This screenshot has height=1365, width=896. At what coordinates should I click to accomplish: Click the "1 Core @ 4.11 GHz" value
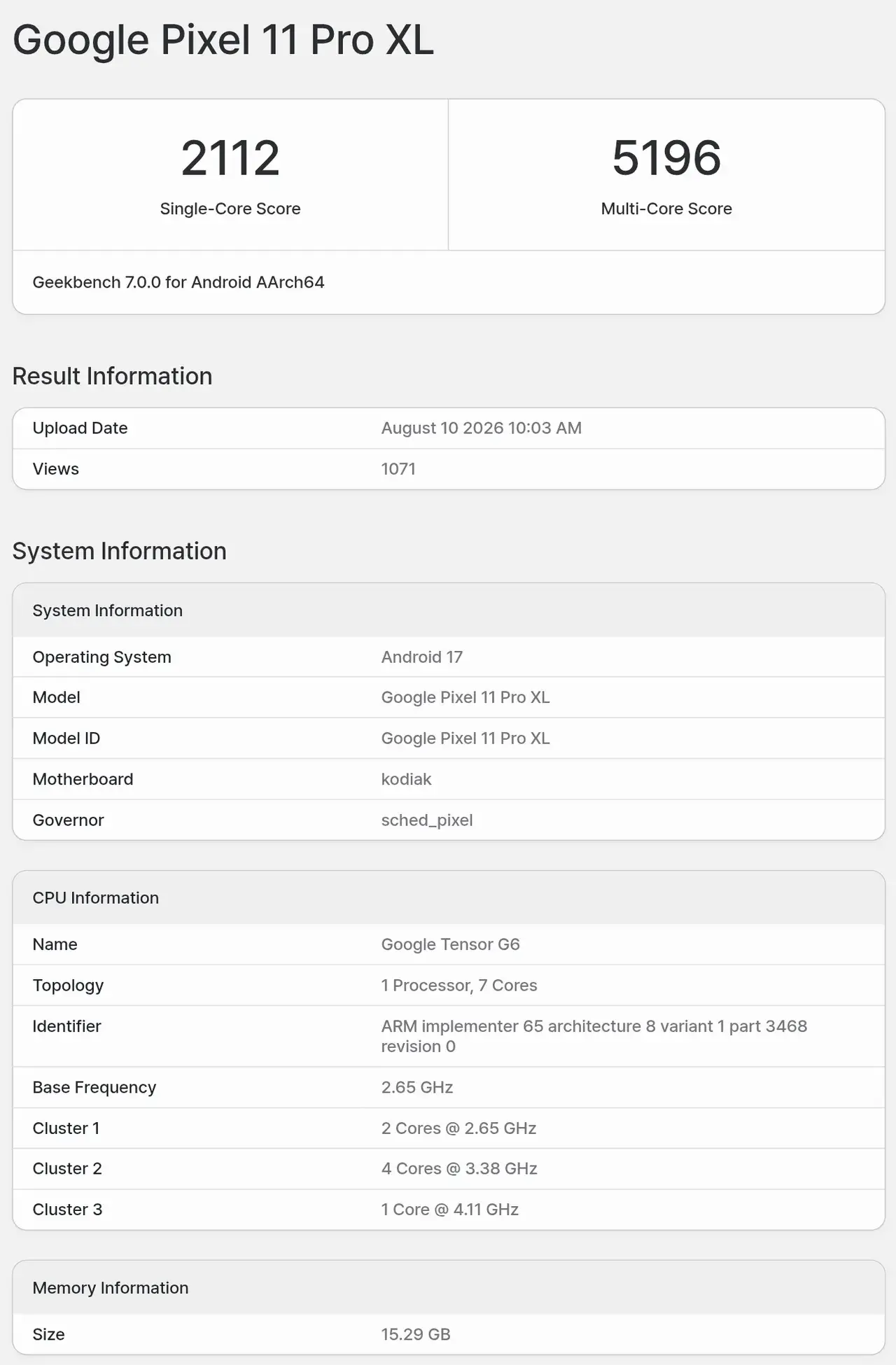pyautogui.click(x=449, y=1210)
